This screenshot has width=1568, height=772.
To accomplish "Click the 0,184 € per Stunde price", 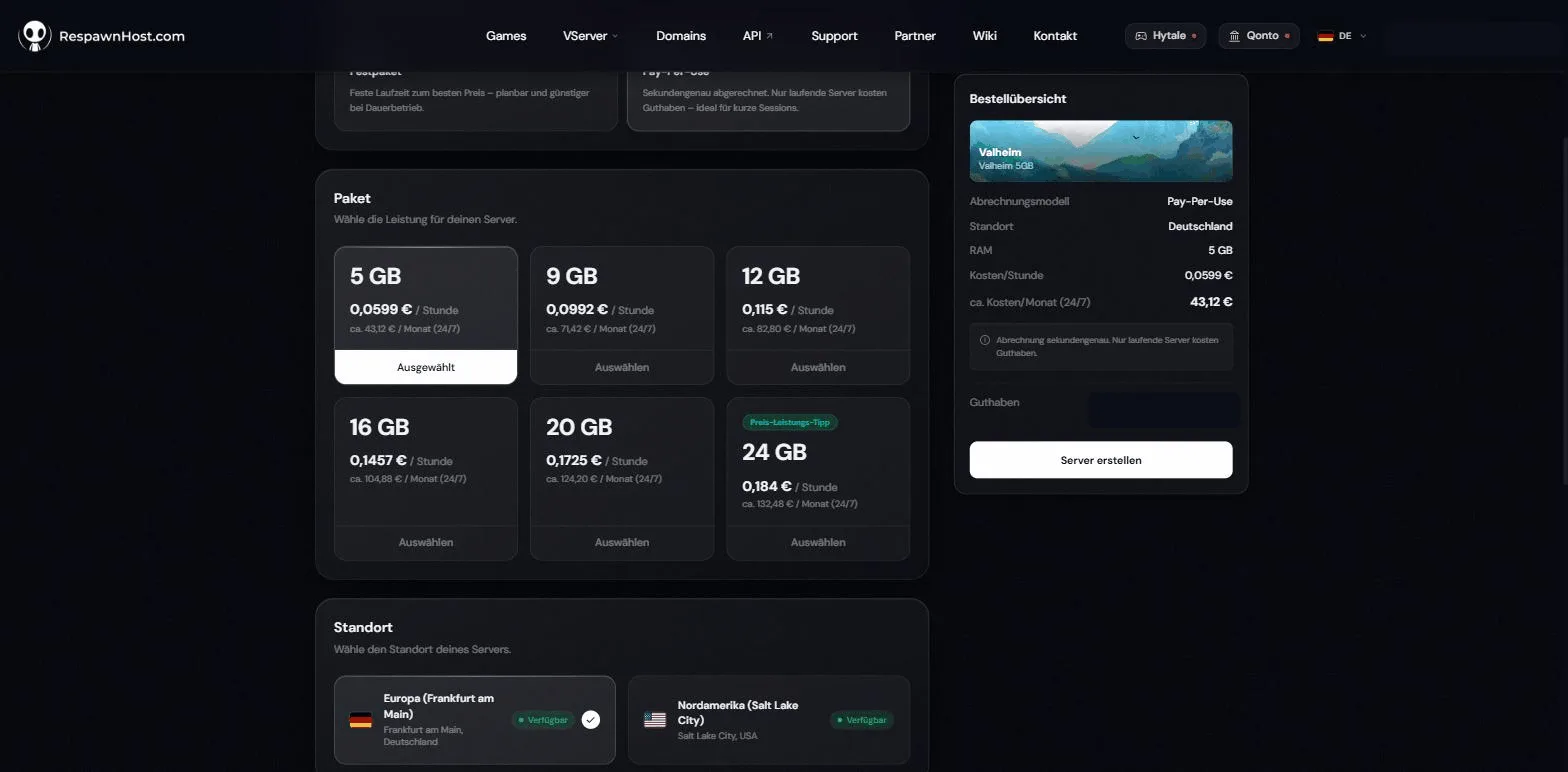I will (x=790, y=486).
